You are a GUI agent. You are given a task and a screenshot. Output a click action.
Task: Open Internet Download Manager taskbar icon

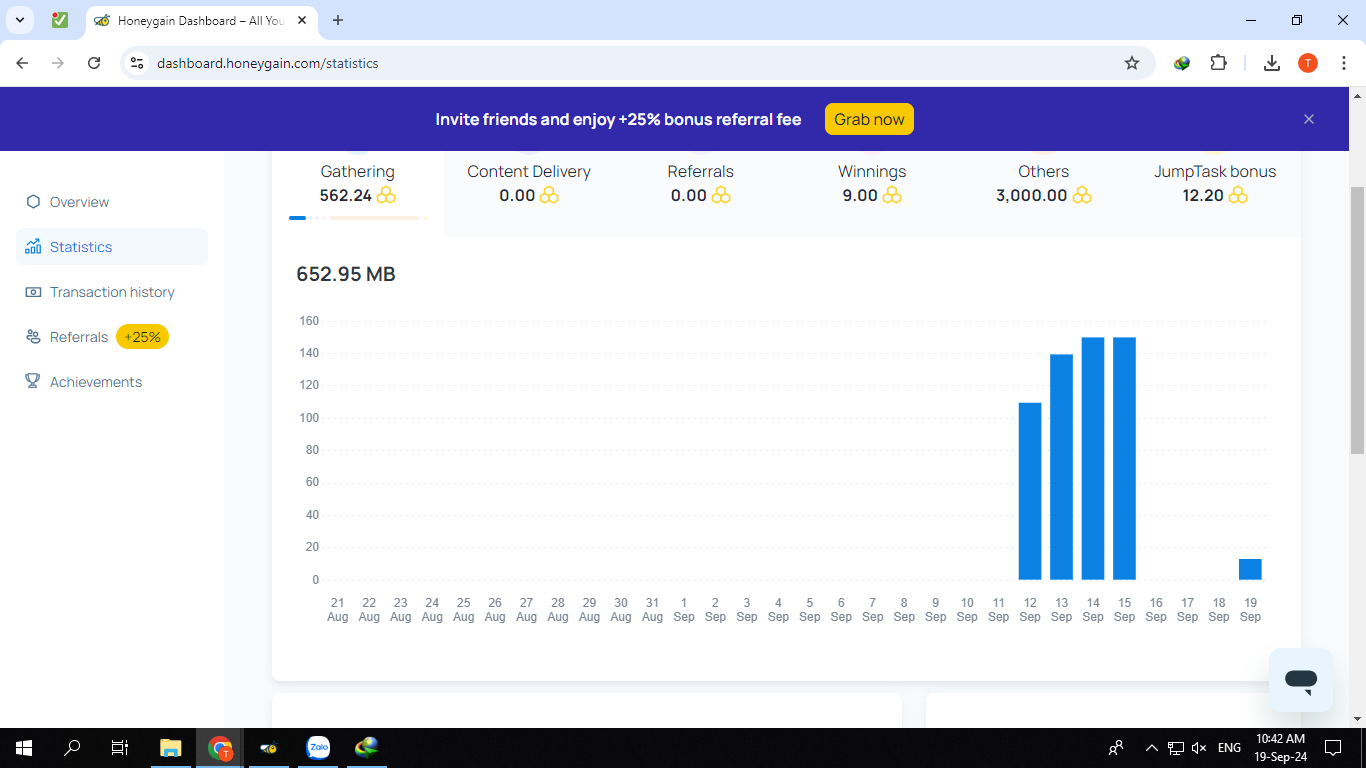click(x=367, y=748)
